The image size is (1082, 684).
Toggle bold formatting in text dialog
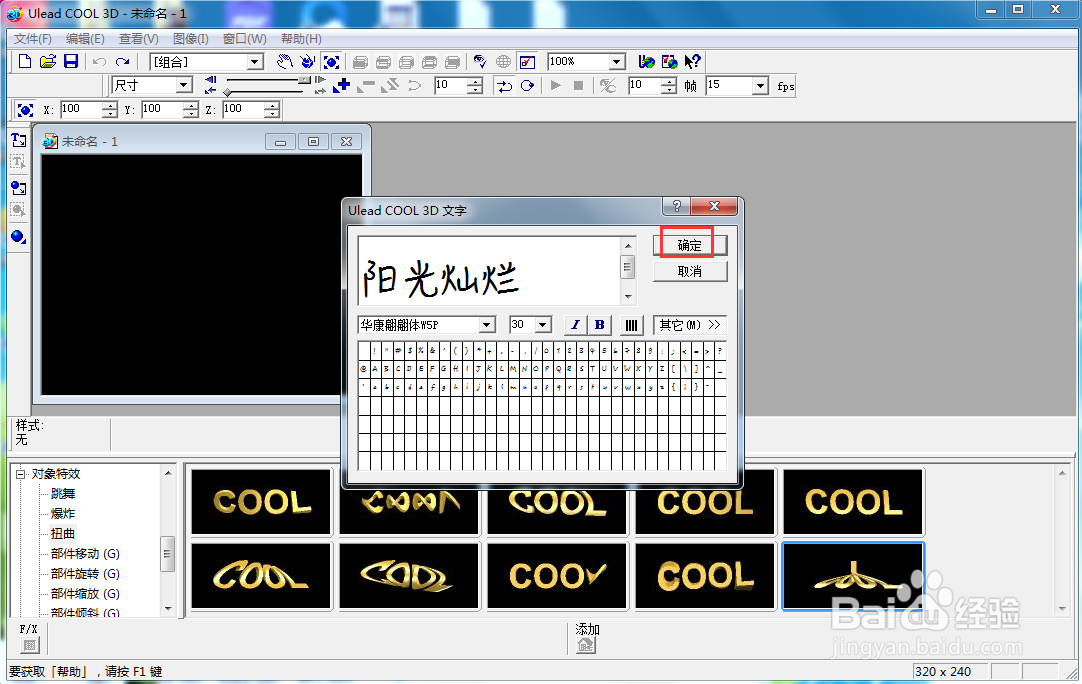tap(600, 325)
